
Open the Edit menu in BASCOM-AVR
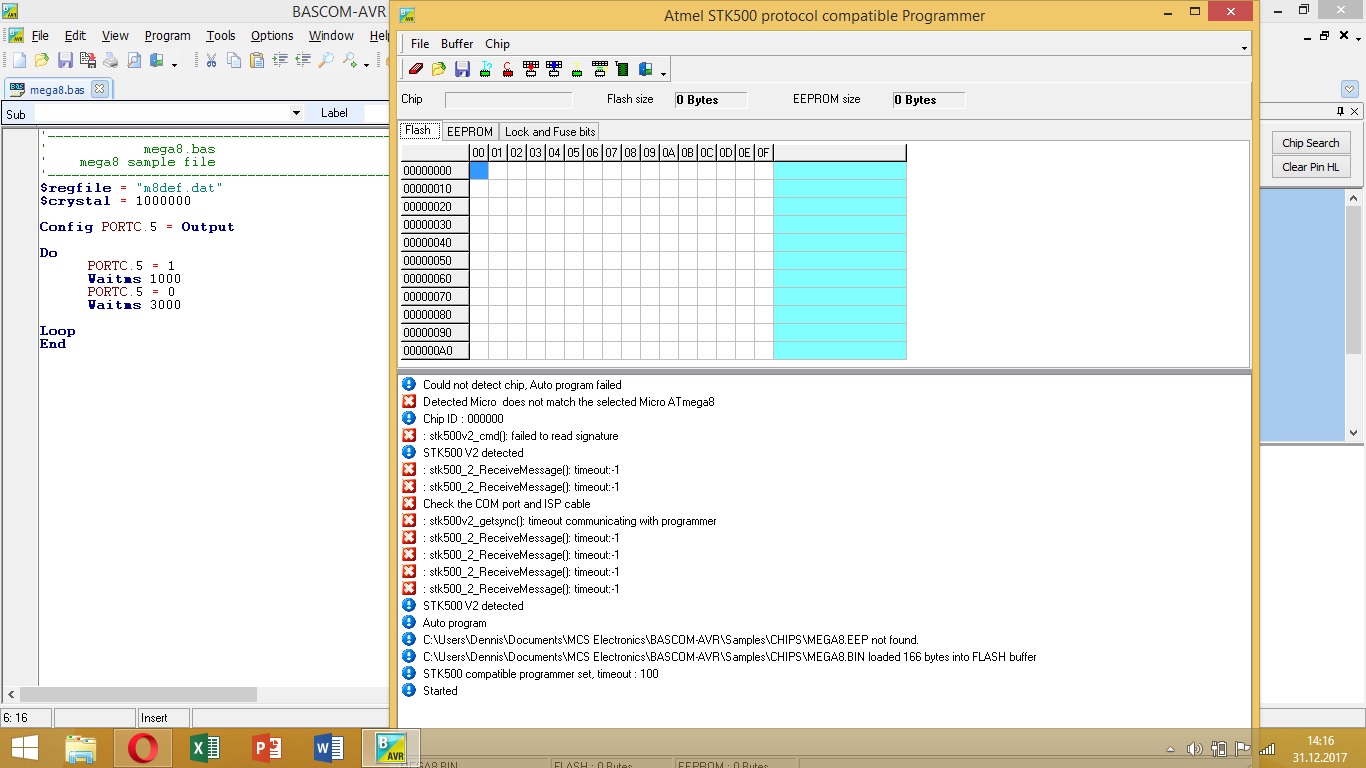click(x=75, y=36)
